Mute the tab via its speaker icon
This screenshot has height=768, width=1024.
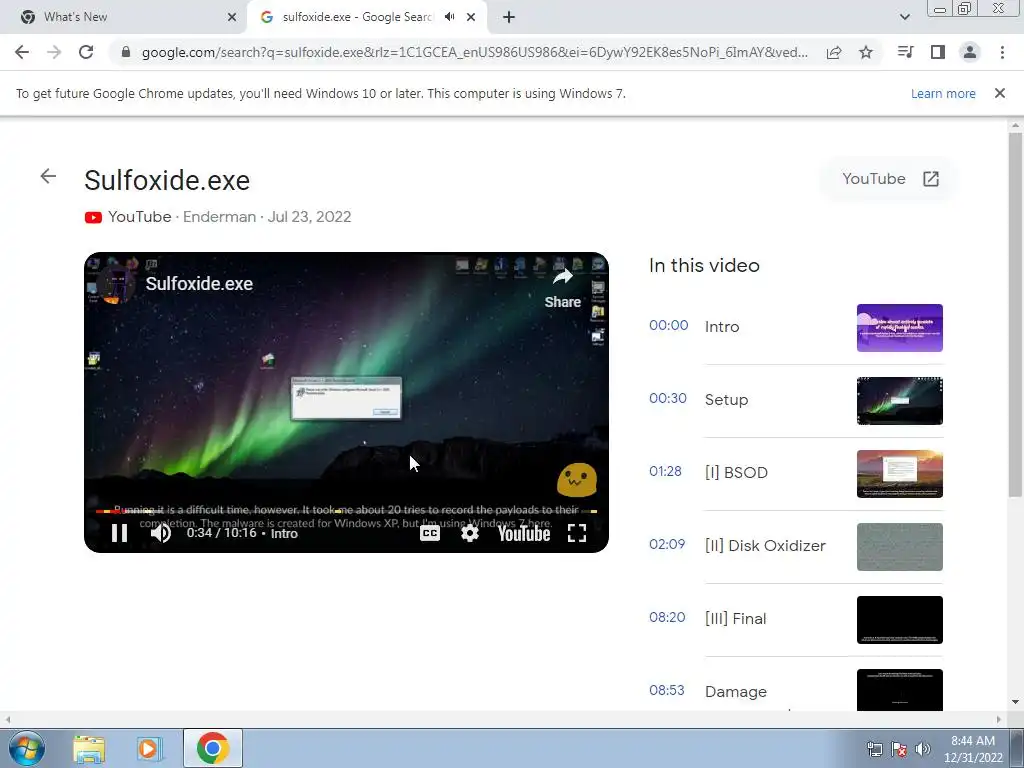click(x=449, y=17)
